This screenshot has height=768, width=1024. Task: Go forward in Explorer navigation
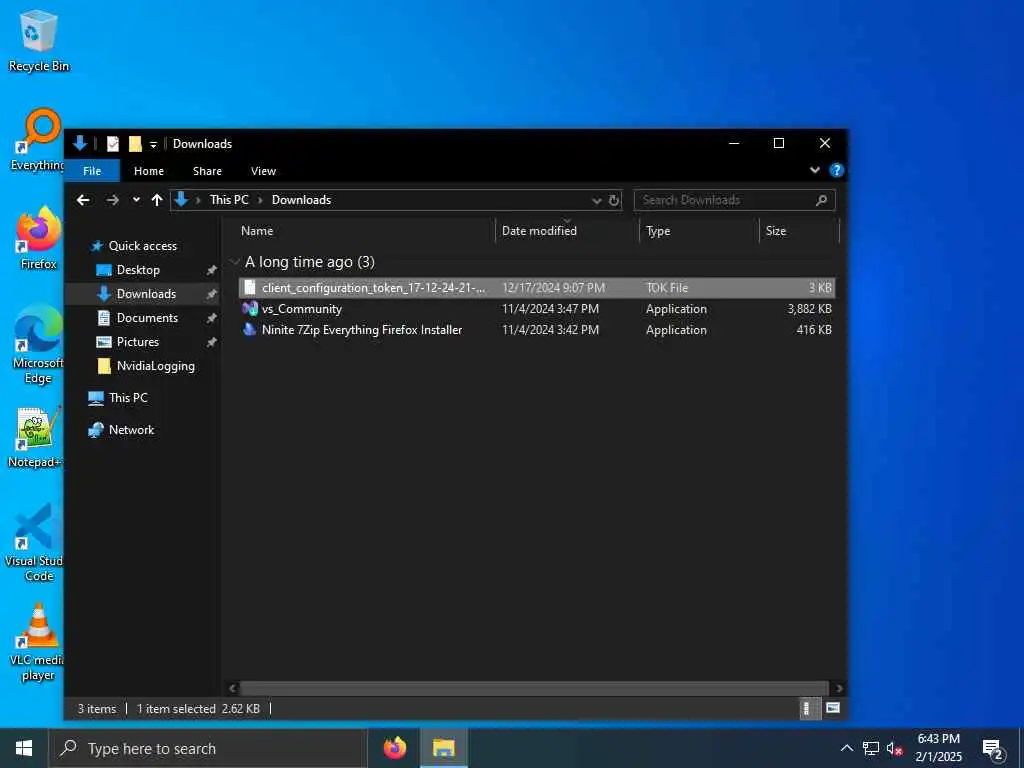[112, 200]
